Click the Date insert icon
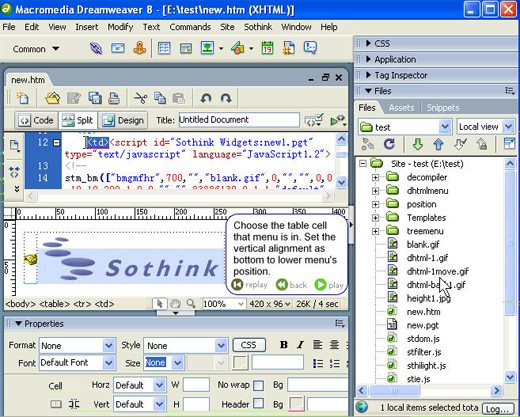Image resolution: width=520 pixels, height=417 pixels. (267, 48)
